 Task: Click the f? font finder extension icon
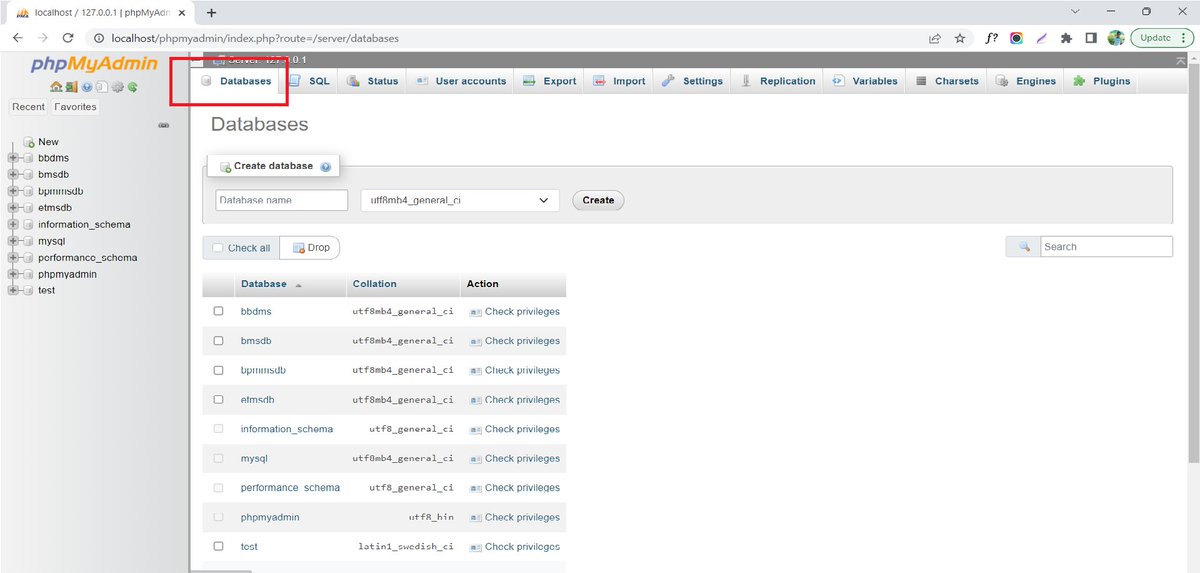click(x=991, y=38)
